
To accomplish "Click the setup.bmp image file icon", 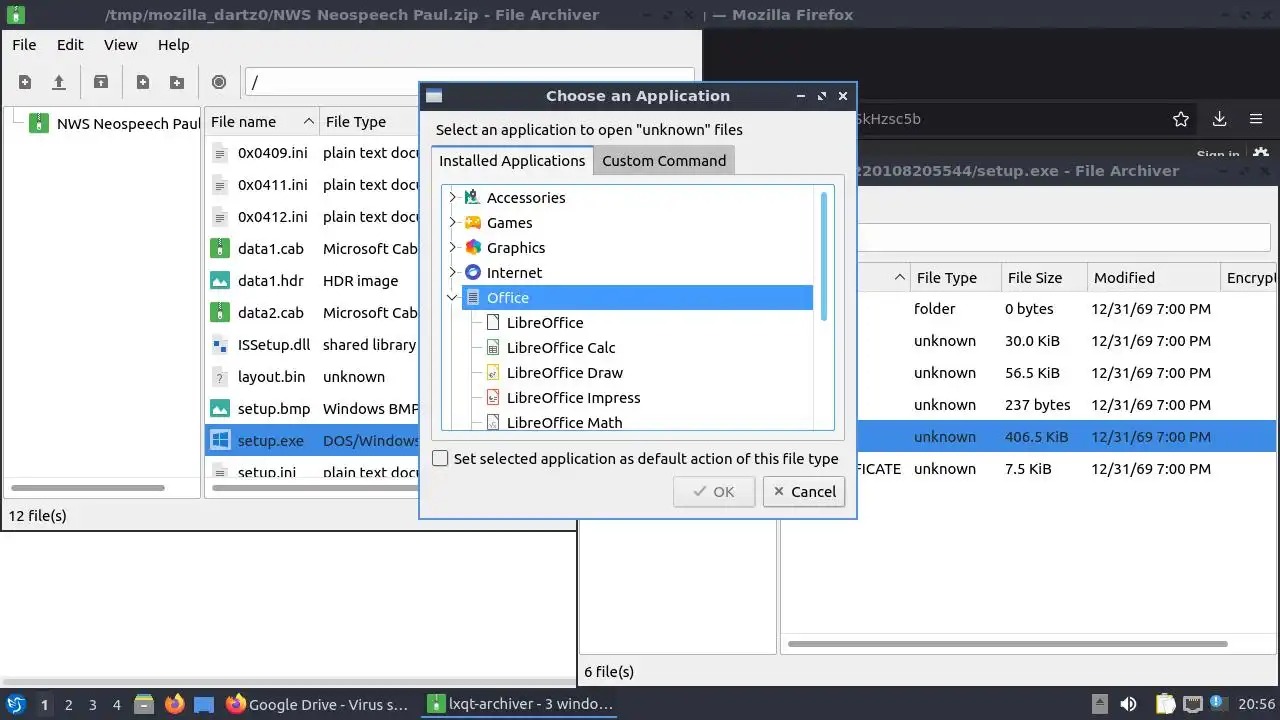I will (220, 408).
